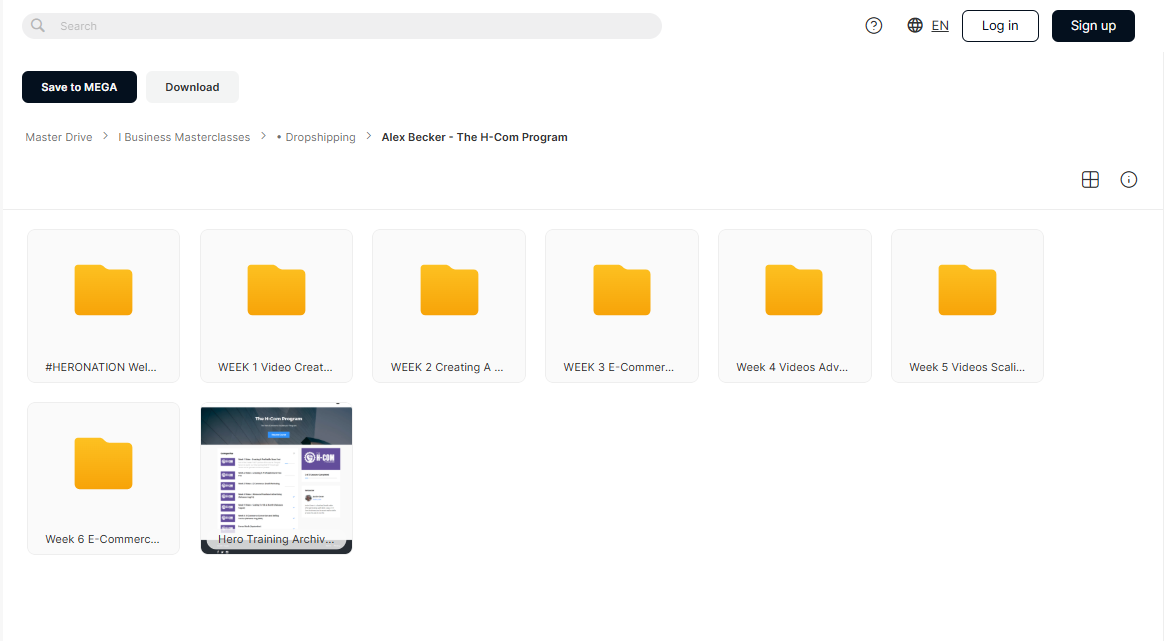
Task: Select the 'Week 6 E-Commerc...' label
Action: 102,539
